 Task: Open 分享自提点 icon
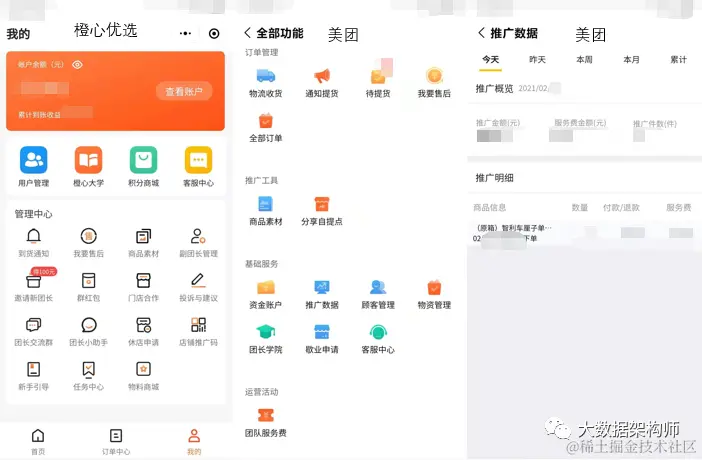pyautogui.click(x=322, y=204)
